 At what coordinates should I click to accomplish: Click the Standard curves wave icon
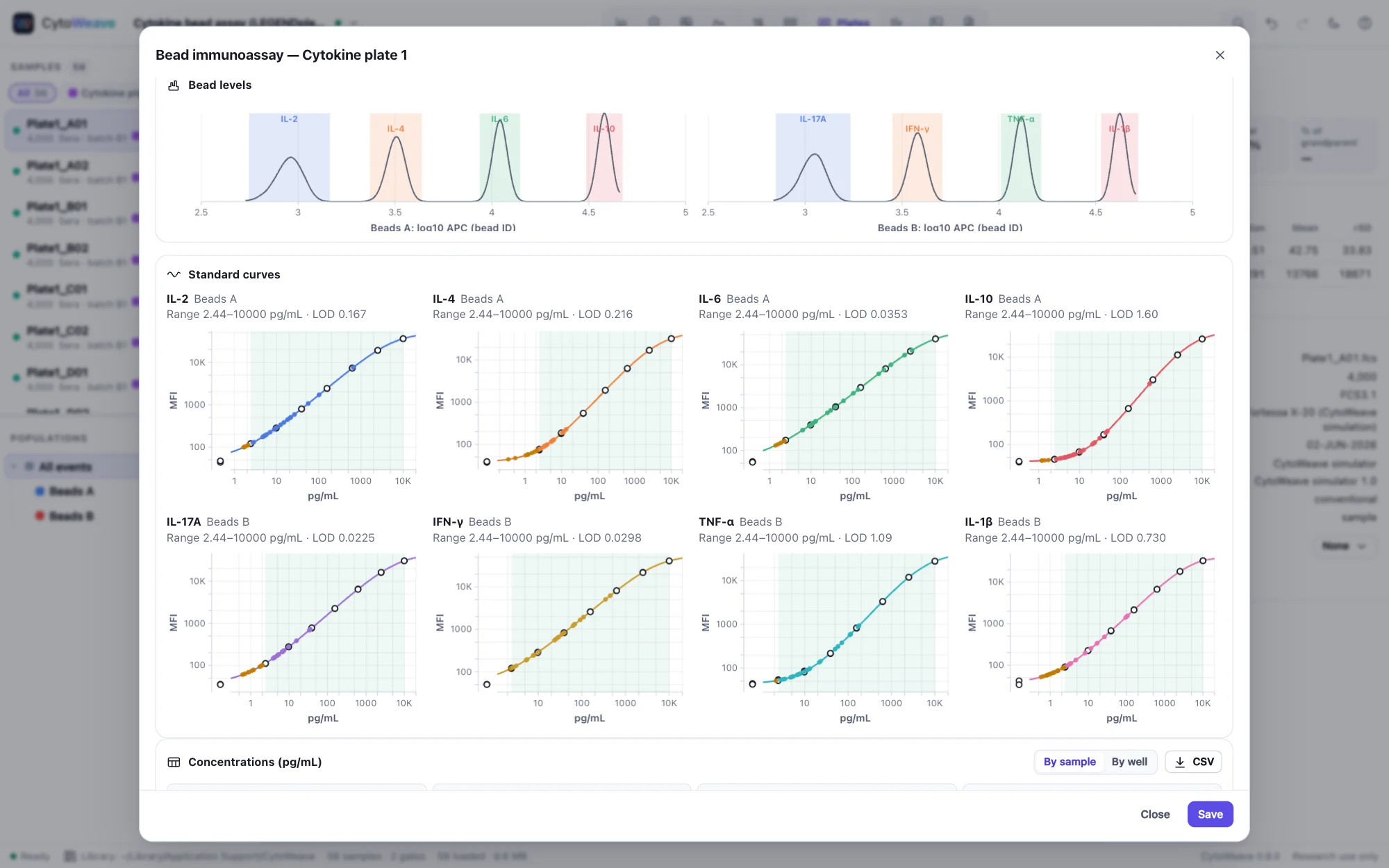tap(174, 274)
